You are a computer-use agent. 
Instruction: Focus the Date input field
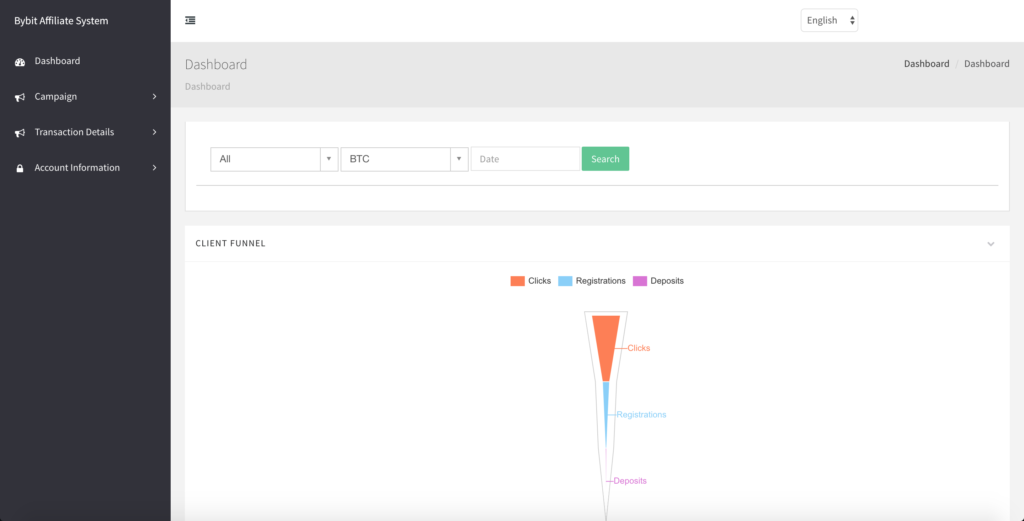pyautogui.click(x=525, y=159)
